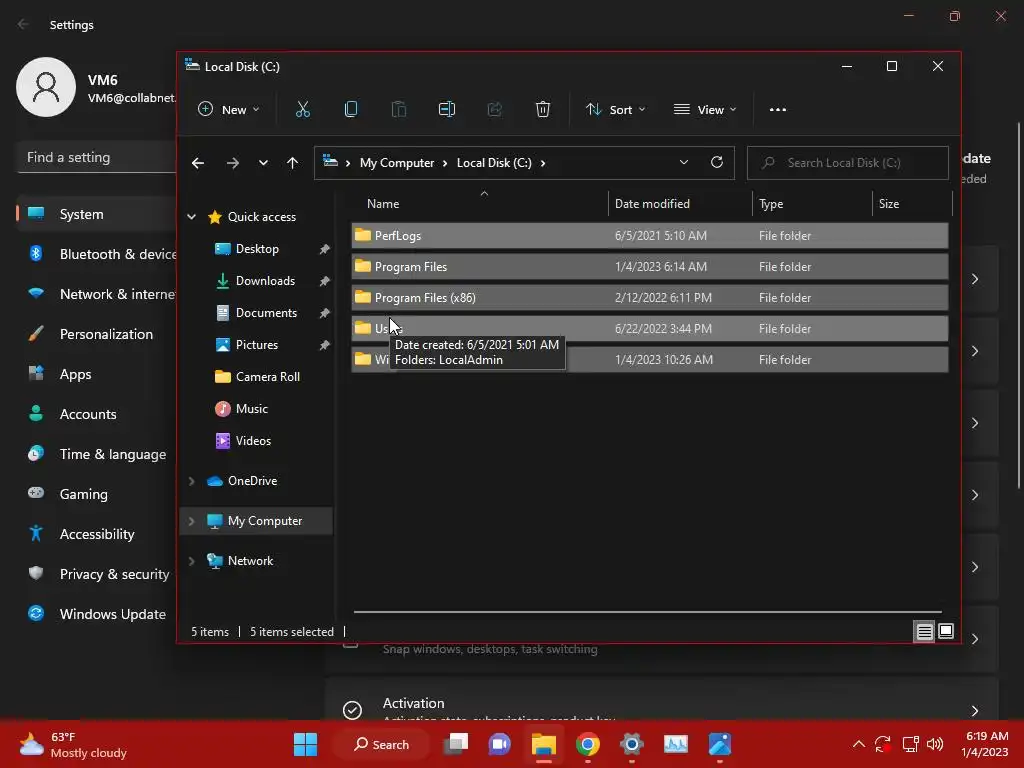This screenshot has height=768, width=1024.
Task: Open the Windows Start menu
Action: pyautogui.click(x=305, y=744)
